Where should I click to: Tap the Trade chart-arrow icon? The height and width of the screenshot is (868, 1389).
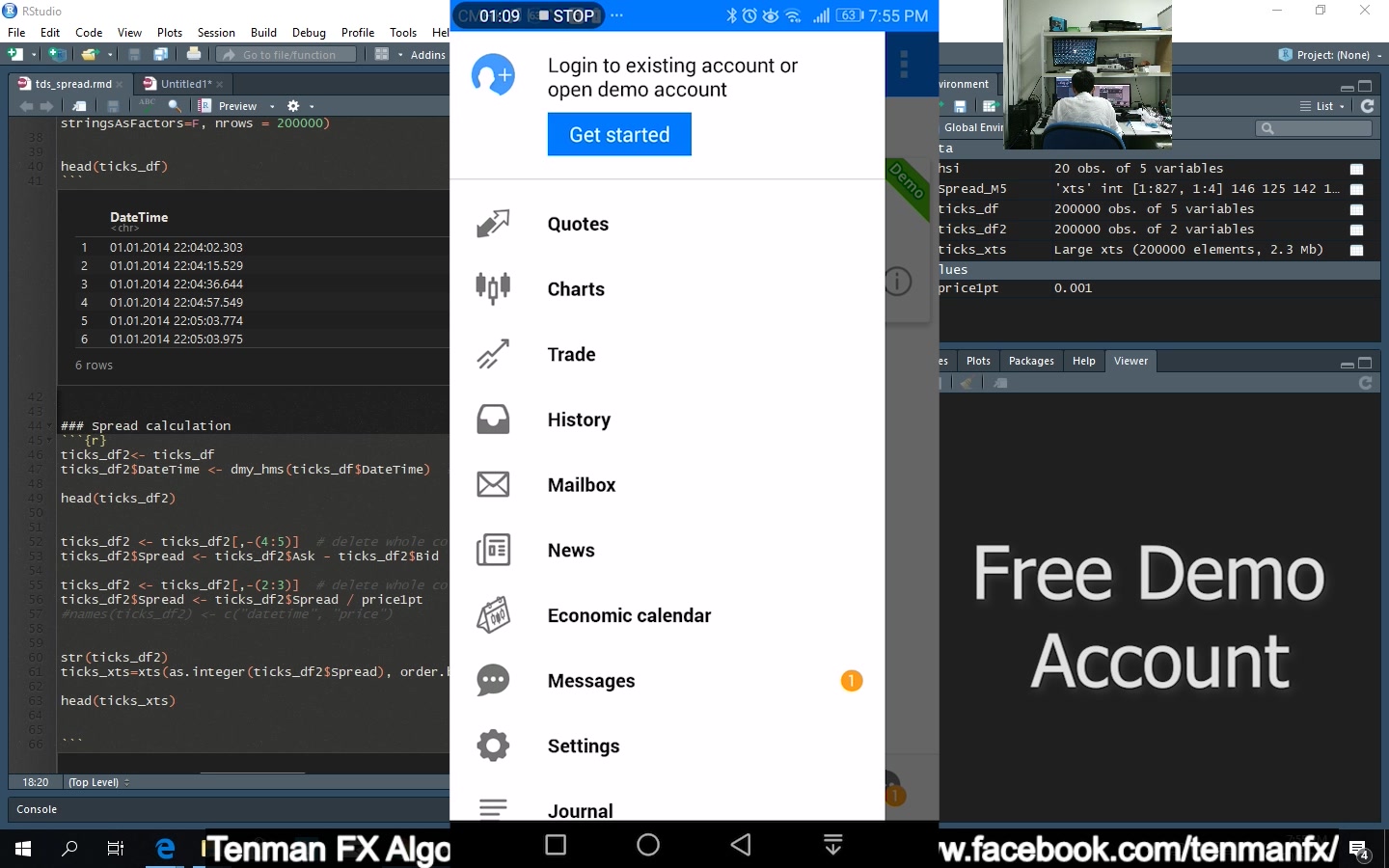coord(493,354)
